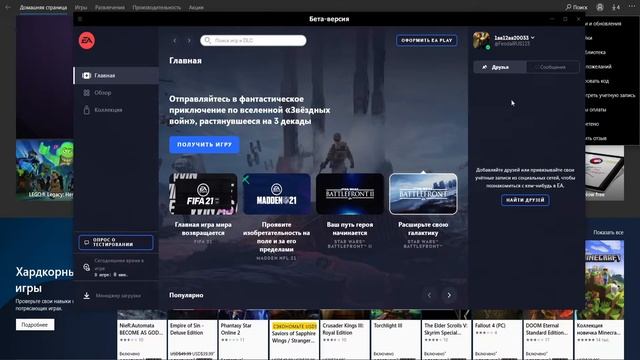Open the Store downloads indicator
640x360 pixels.
coord(616,7)
